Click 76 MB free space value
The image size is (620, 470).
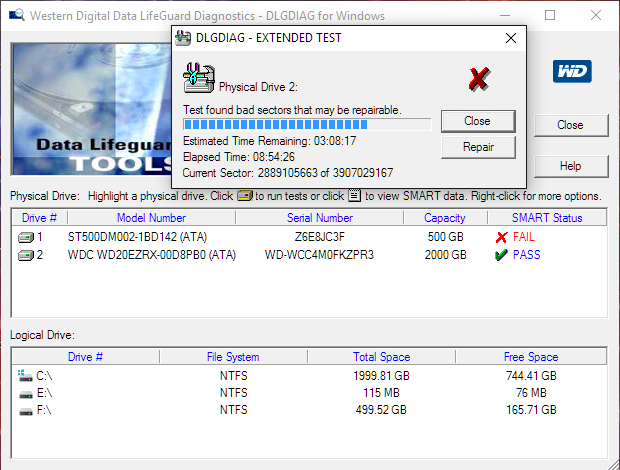pyautogui.click(x=531, y=393)
